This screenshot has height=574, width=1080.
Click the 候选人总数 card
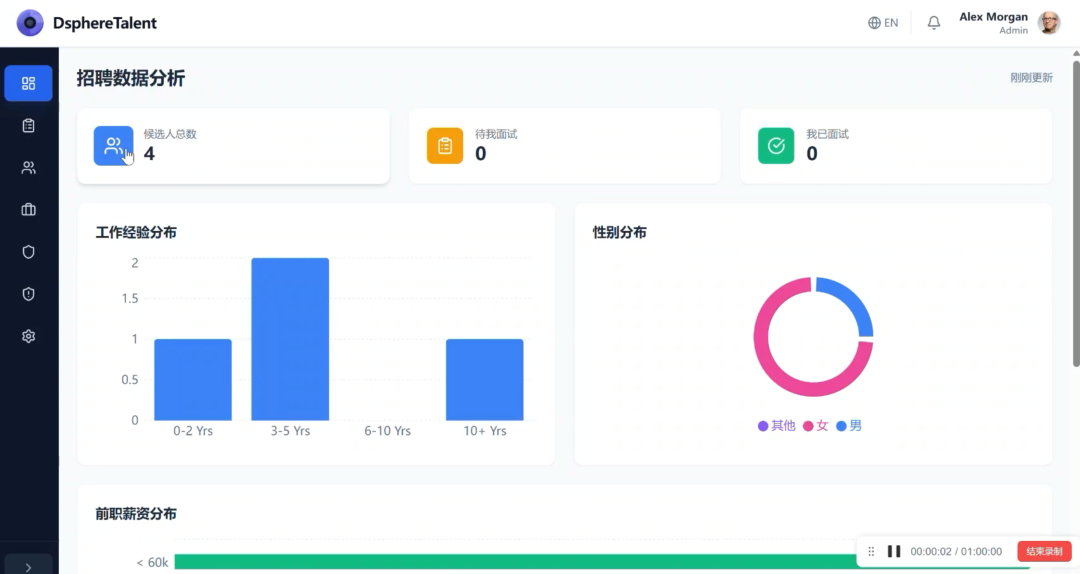233,146
